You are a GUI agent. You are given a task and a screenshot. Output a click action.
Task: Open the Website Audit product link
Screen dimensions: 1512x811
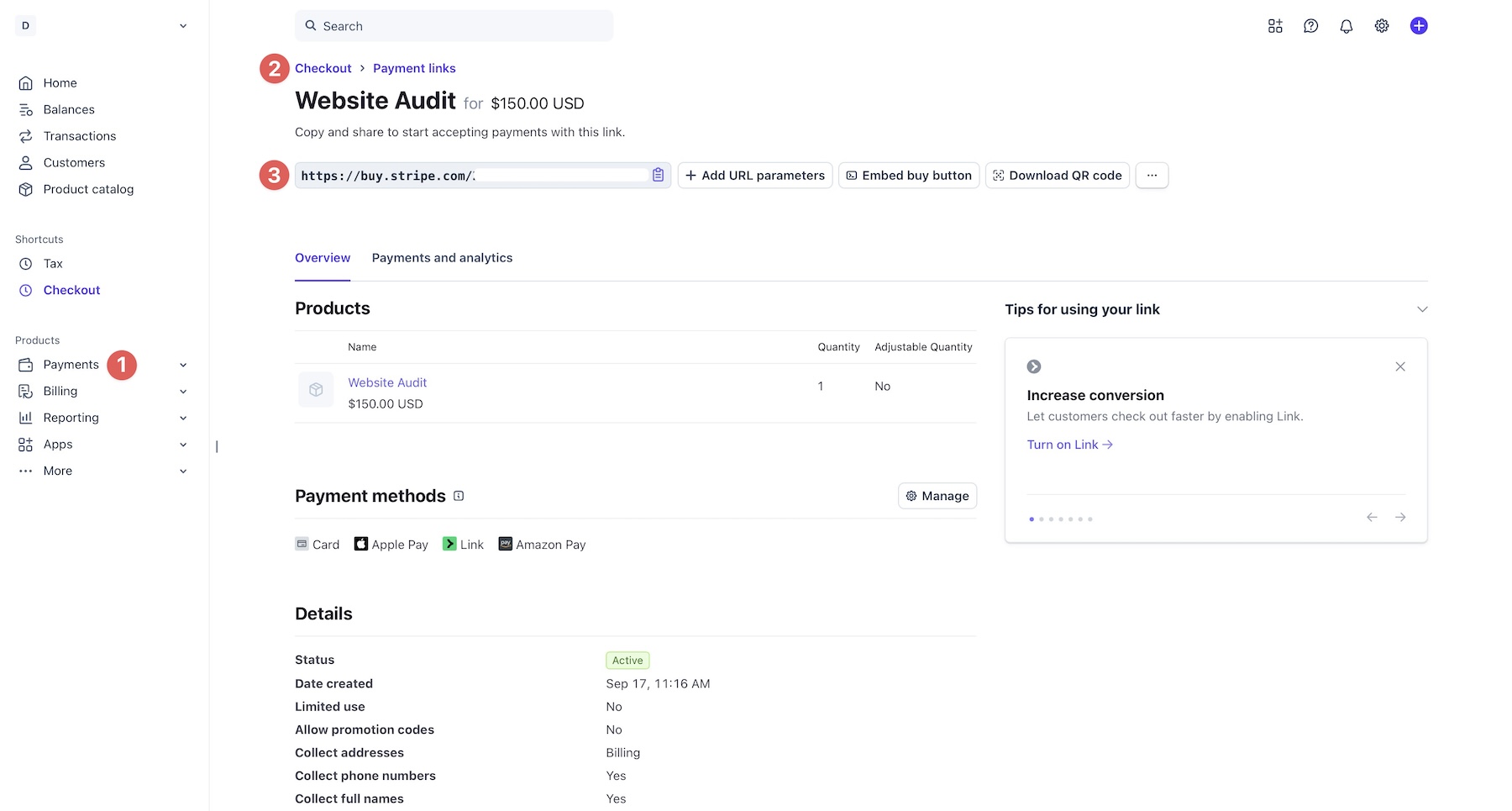pos(387,382)
